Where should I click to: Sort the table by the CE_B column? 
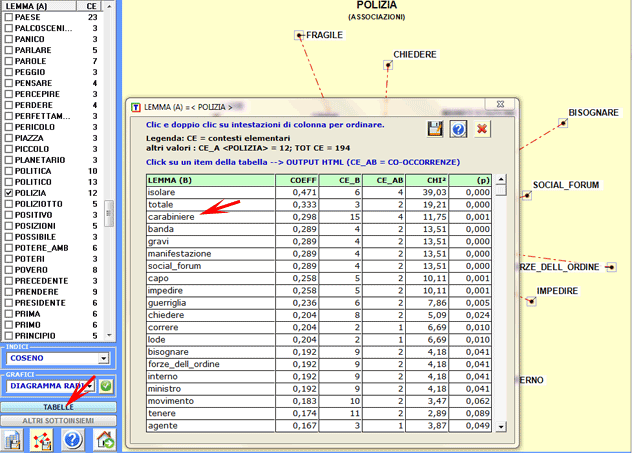341,180
